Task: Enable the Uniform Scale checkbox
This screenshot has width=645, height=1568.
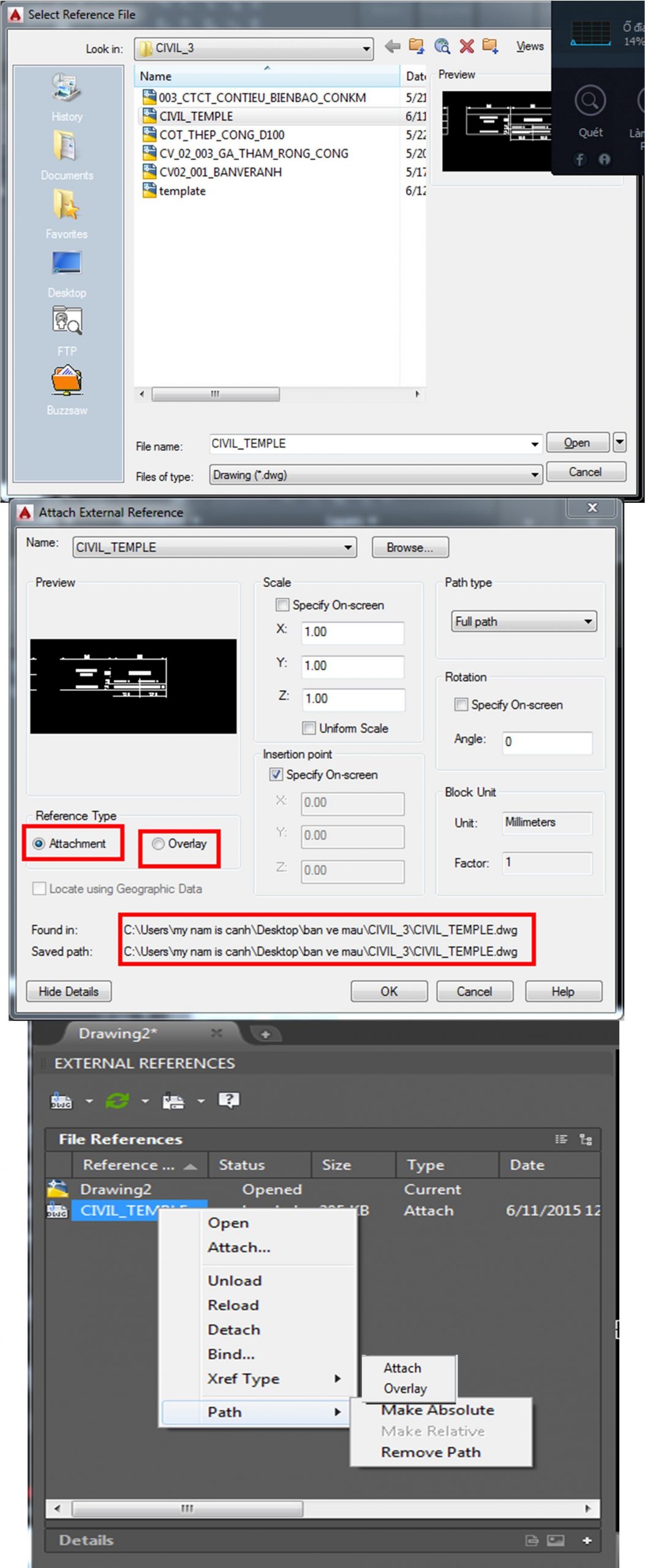Action: (x=309, y=728)
